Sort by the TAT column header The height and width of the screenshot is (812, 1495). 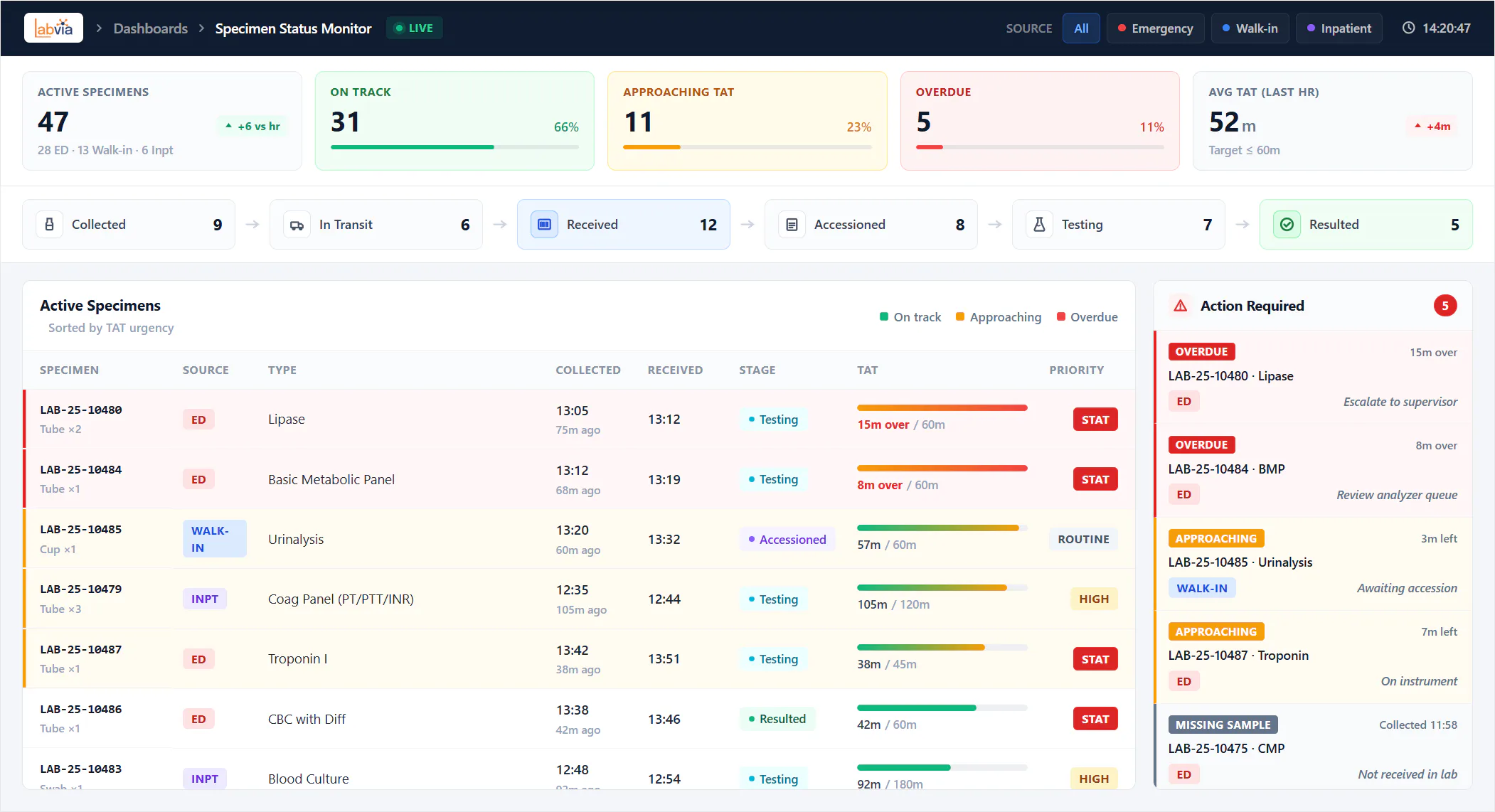867,370
